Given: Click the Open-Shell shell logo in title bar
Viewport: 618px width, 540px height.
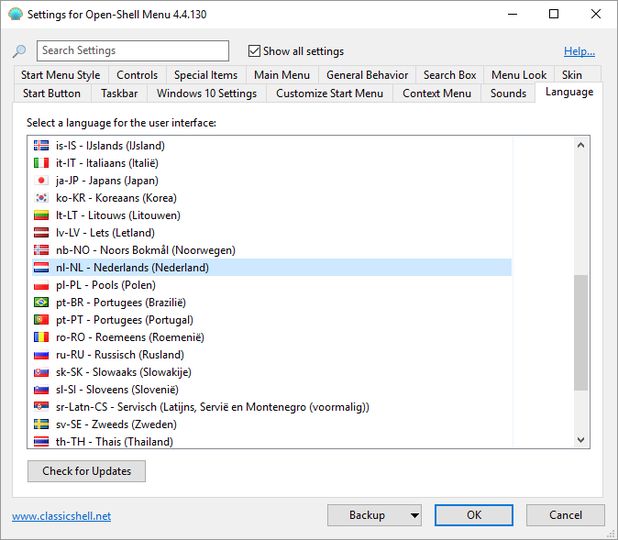Looking at the screenshot, I should pos(15,14).
